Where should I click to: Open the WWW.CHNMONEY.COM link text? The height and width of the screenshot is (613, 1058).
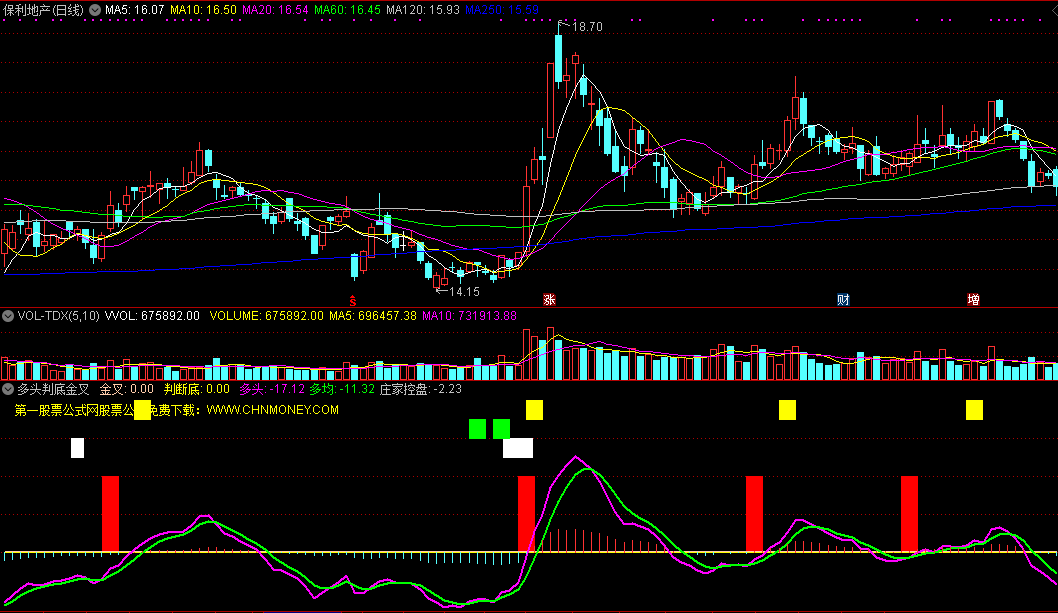coord(273,410)
